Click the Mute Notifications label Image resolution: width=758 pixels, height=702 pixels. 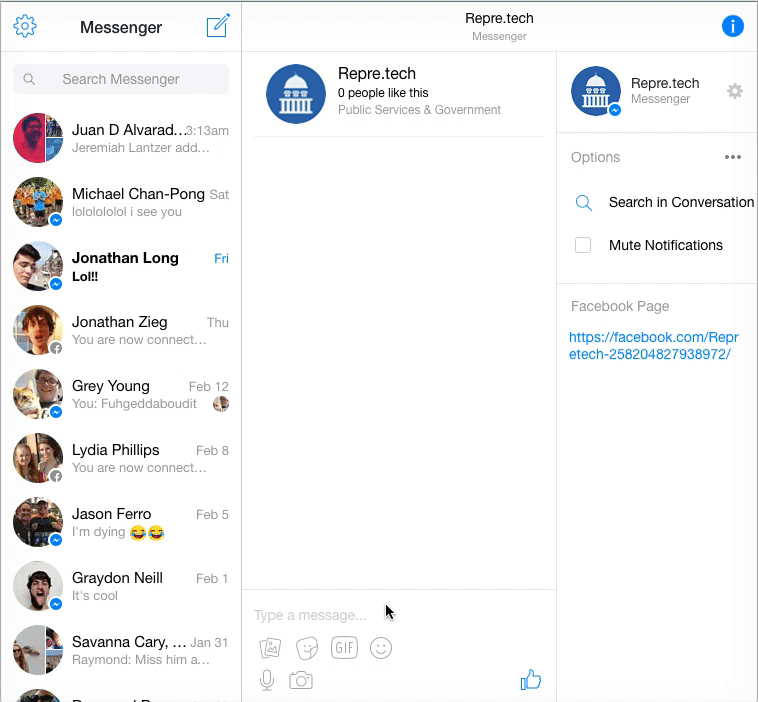666,245
